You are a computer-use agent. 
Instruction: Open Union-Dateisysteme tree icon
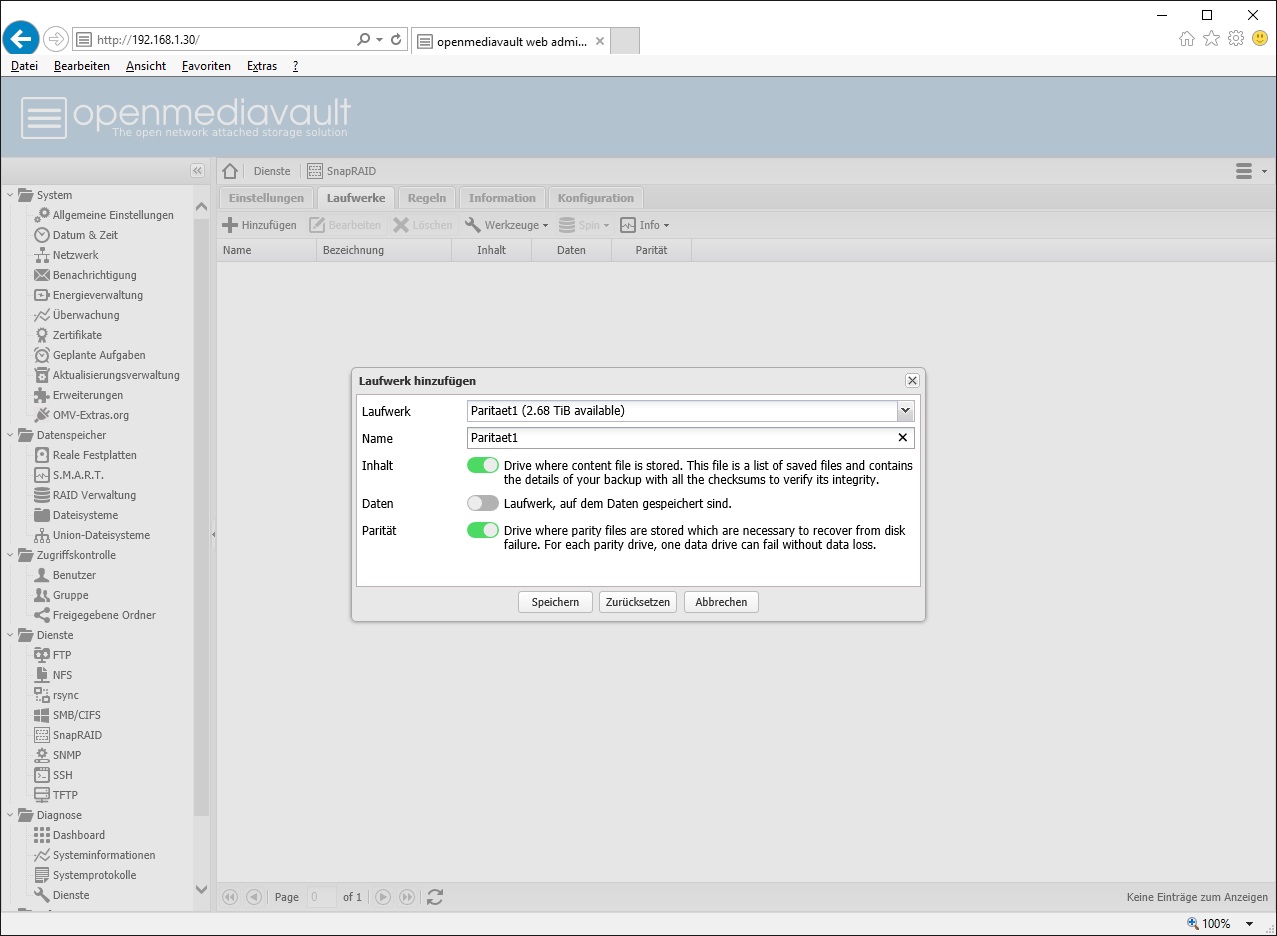[x=42, y=535]
